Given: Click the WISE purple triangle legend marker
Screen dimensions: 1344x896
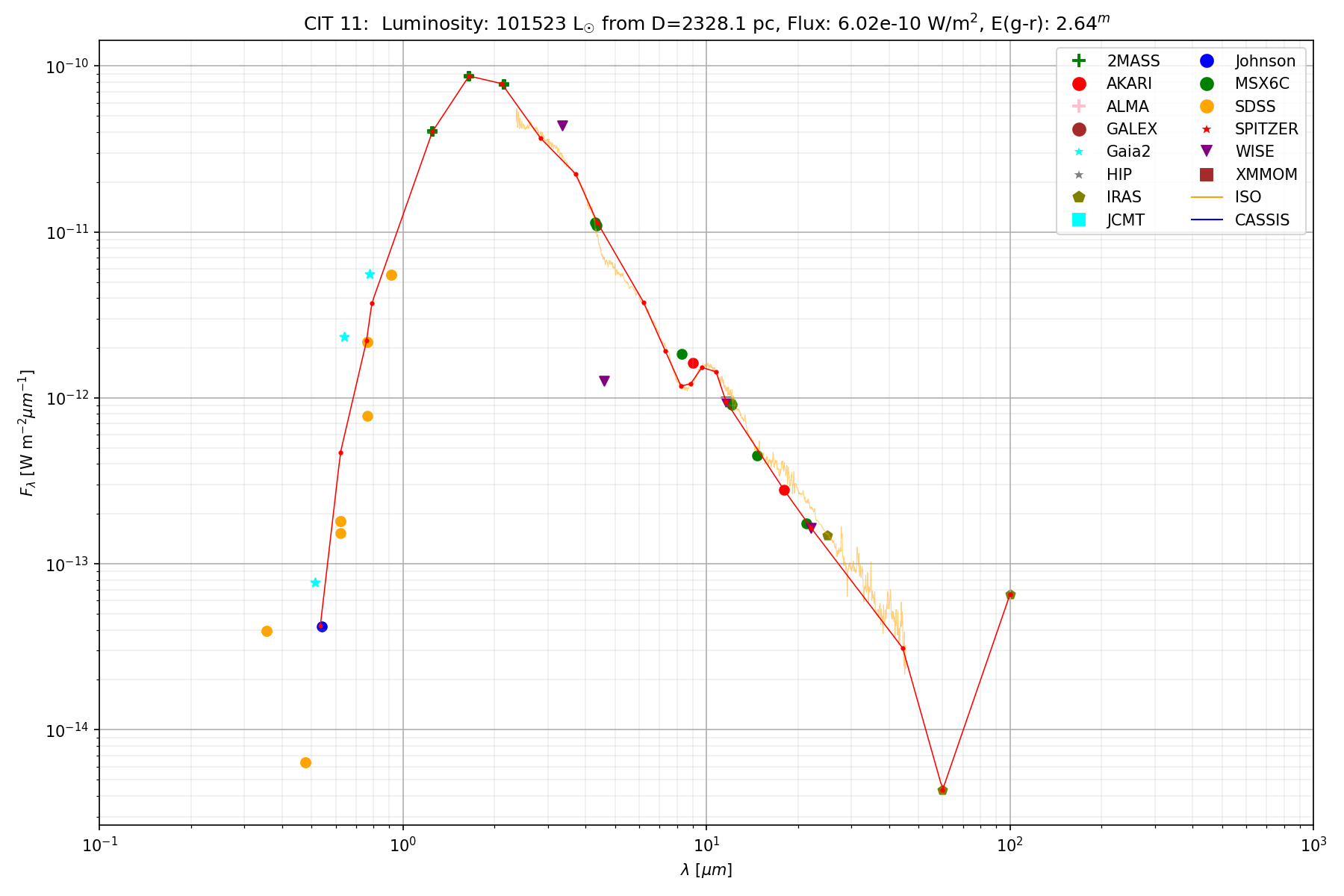Looking at the screenshot, I should 1206,152.
